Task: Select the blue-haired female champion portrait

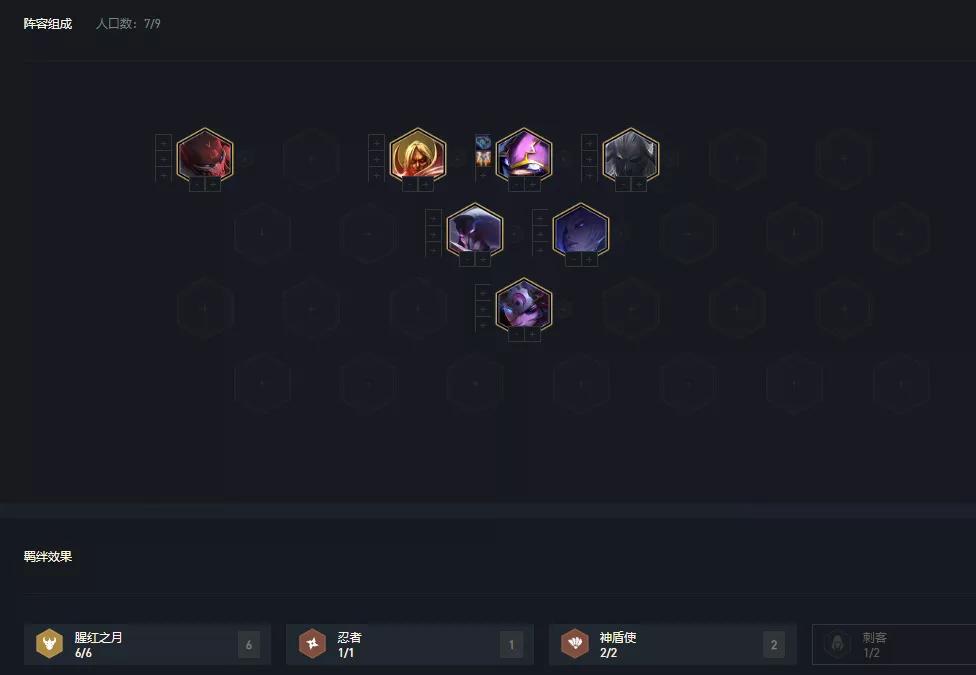Action: click(x=581, y=230)
